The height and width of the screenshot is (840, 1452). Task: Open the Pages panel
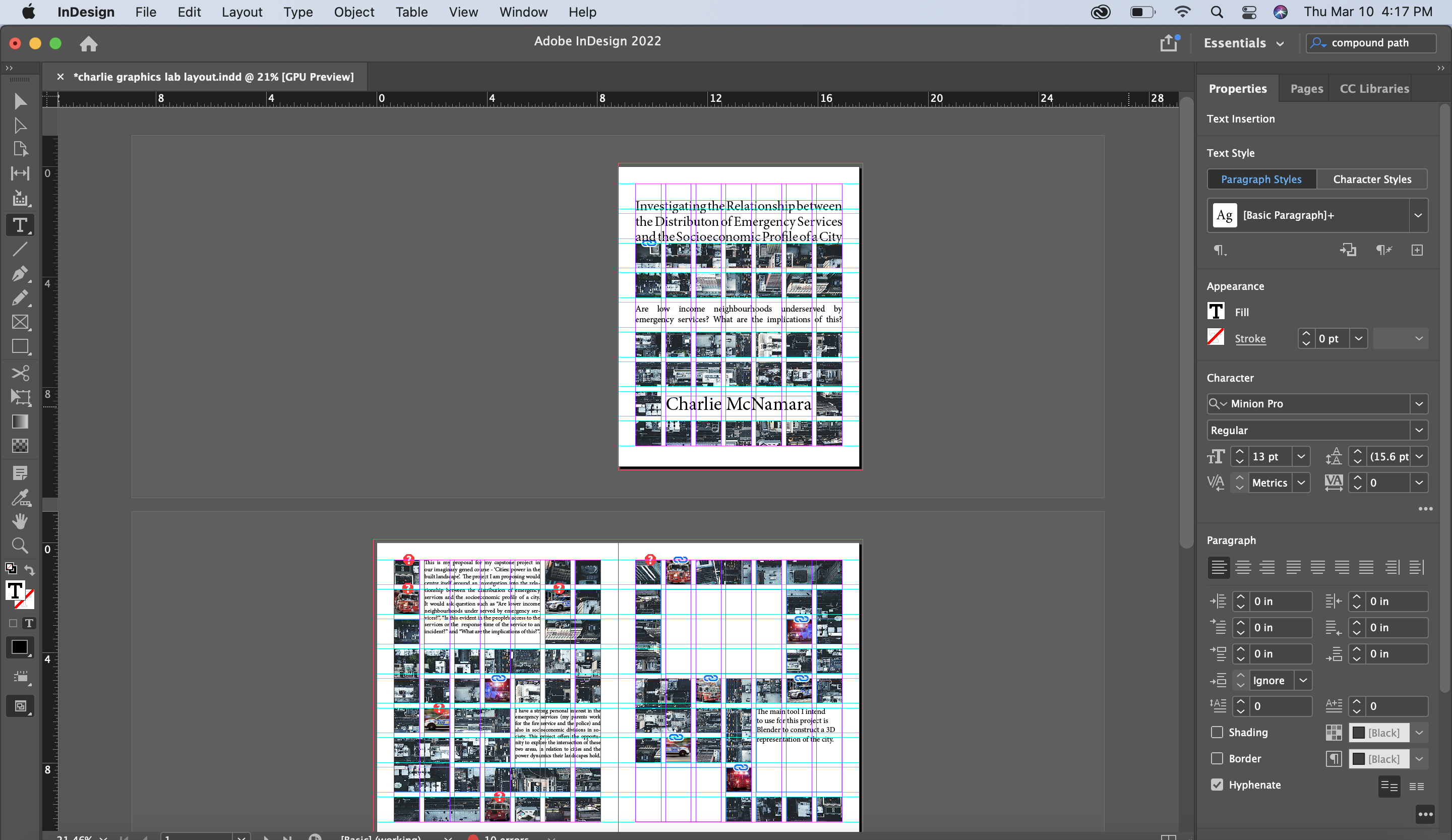[1306, 88]
